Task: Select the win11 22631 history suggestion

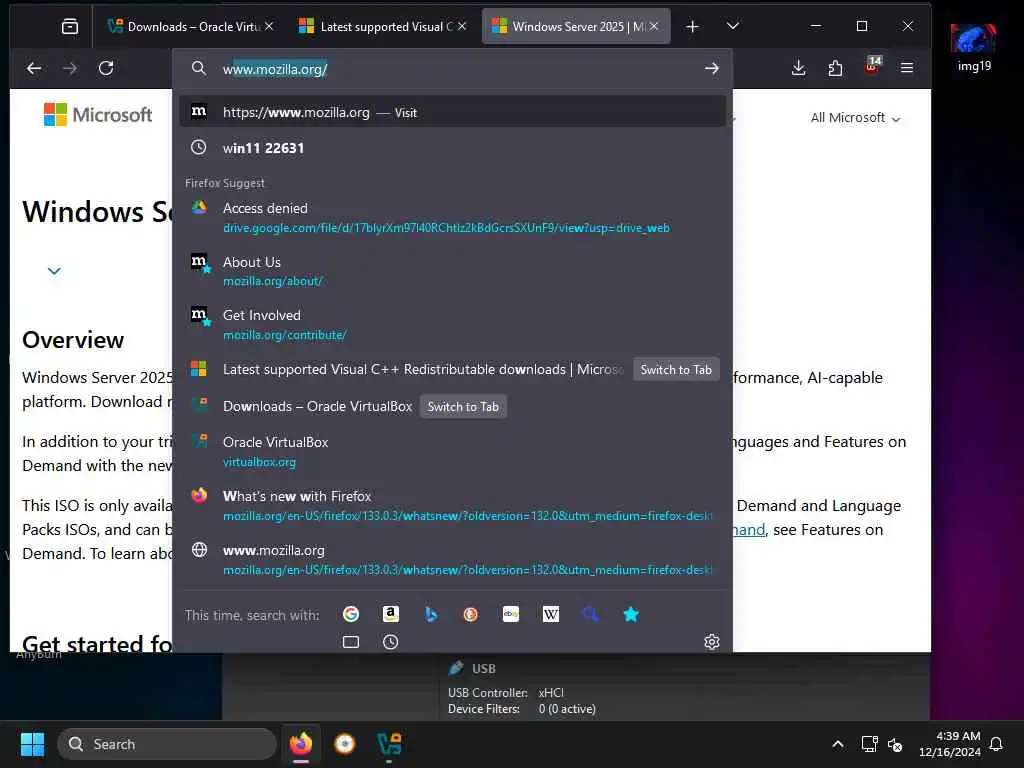Action: (x=453, y=148)
